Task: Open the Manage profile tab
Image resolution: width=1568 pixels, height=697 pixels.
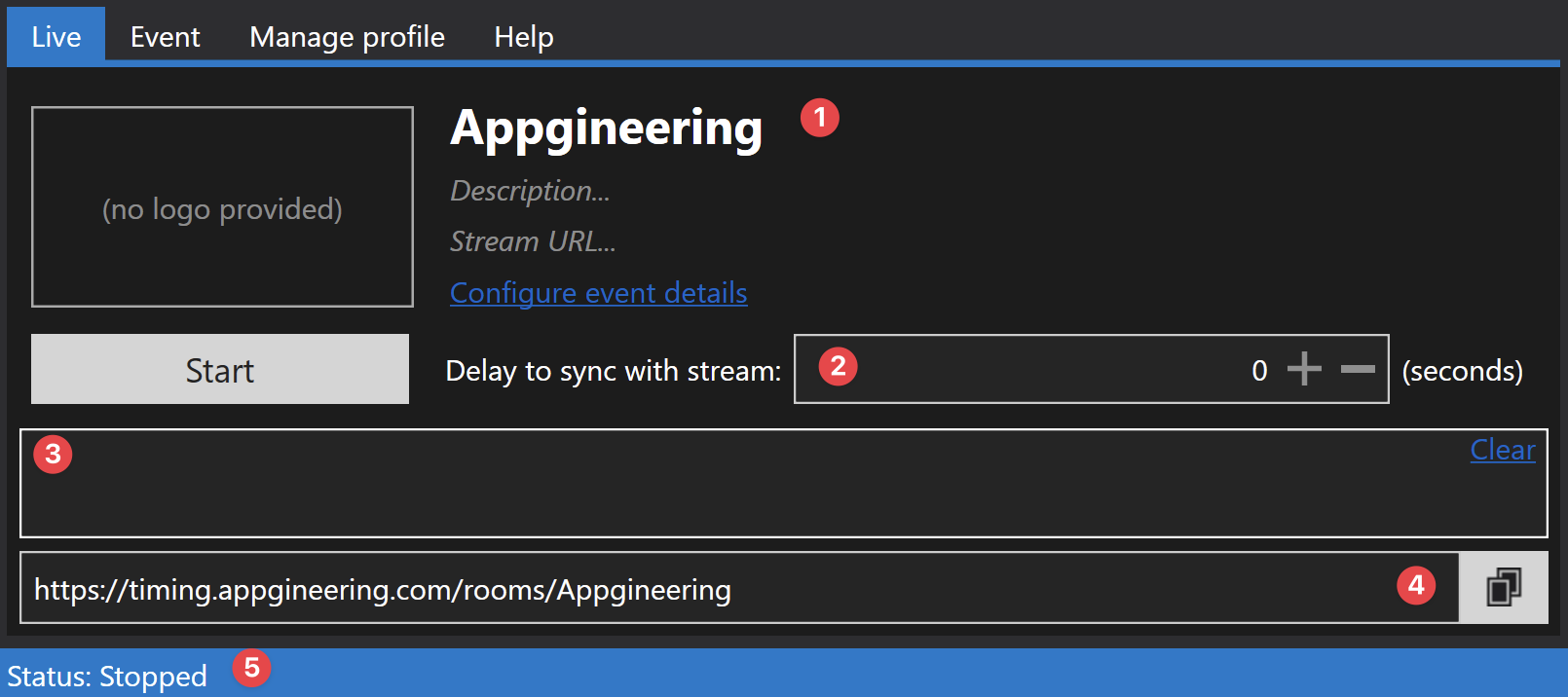Action: coord(347,36)
